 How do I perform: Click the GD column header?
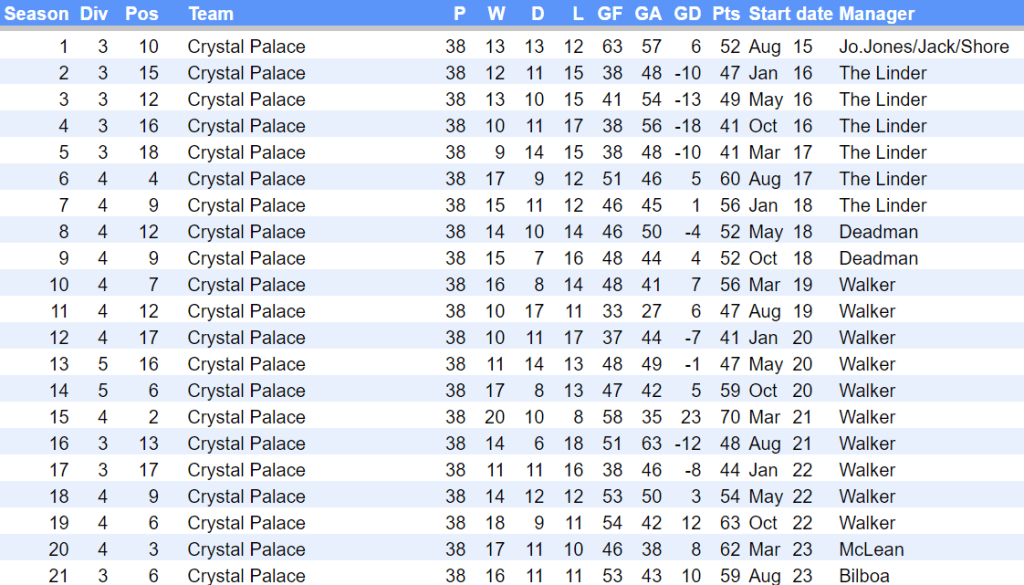tap(688, 14)
